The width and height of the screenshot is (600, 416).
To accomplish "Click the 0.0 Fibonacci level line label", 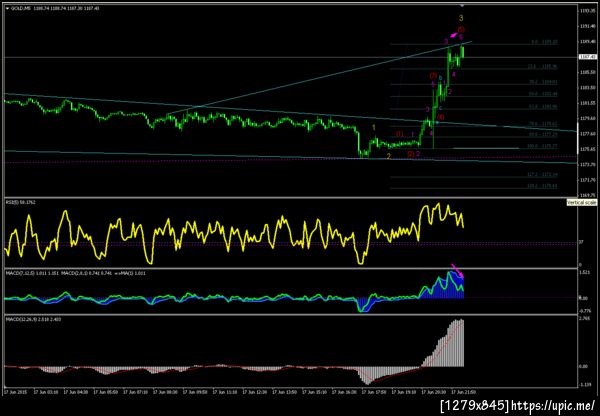I will click(544, 42).
